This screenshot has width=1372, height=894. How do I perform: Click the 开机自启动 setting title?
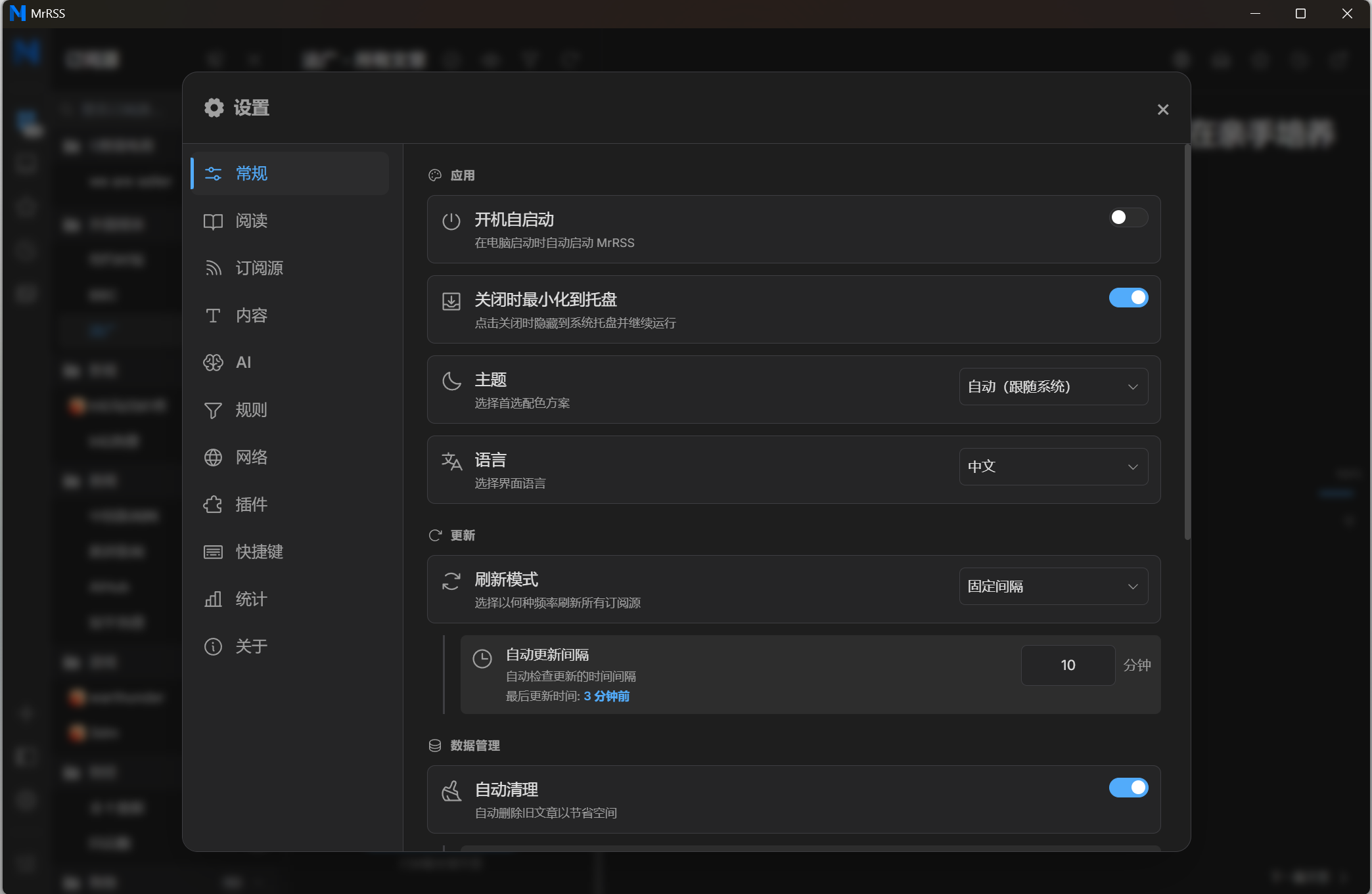coord(514,219)
